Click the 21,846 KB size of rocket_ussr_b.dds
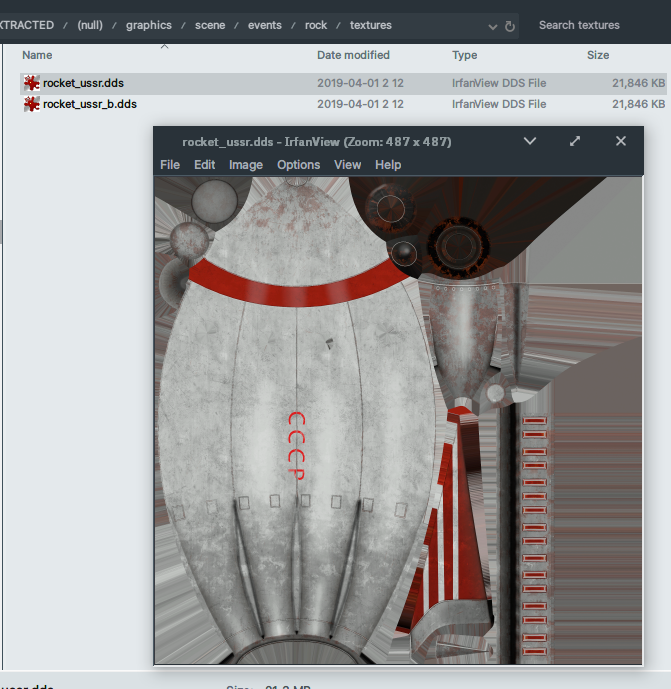The height and width of the screenshot is (689, 671). pyautogui.click(x=638, y=104)
